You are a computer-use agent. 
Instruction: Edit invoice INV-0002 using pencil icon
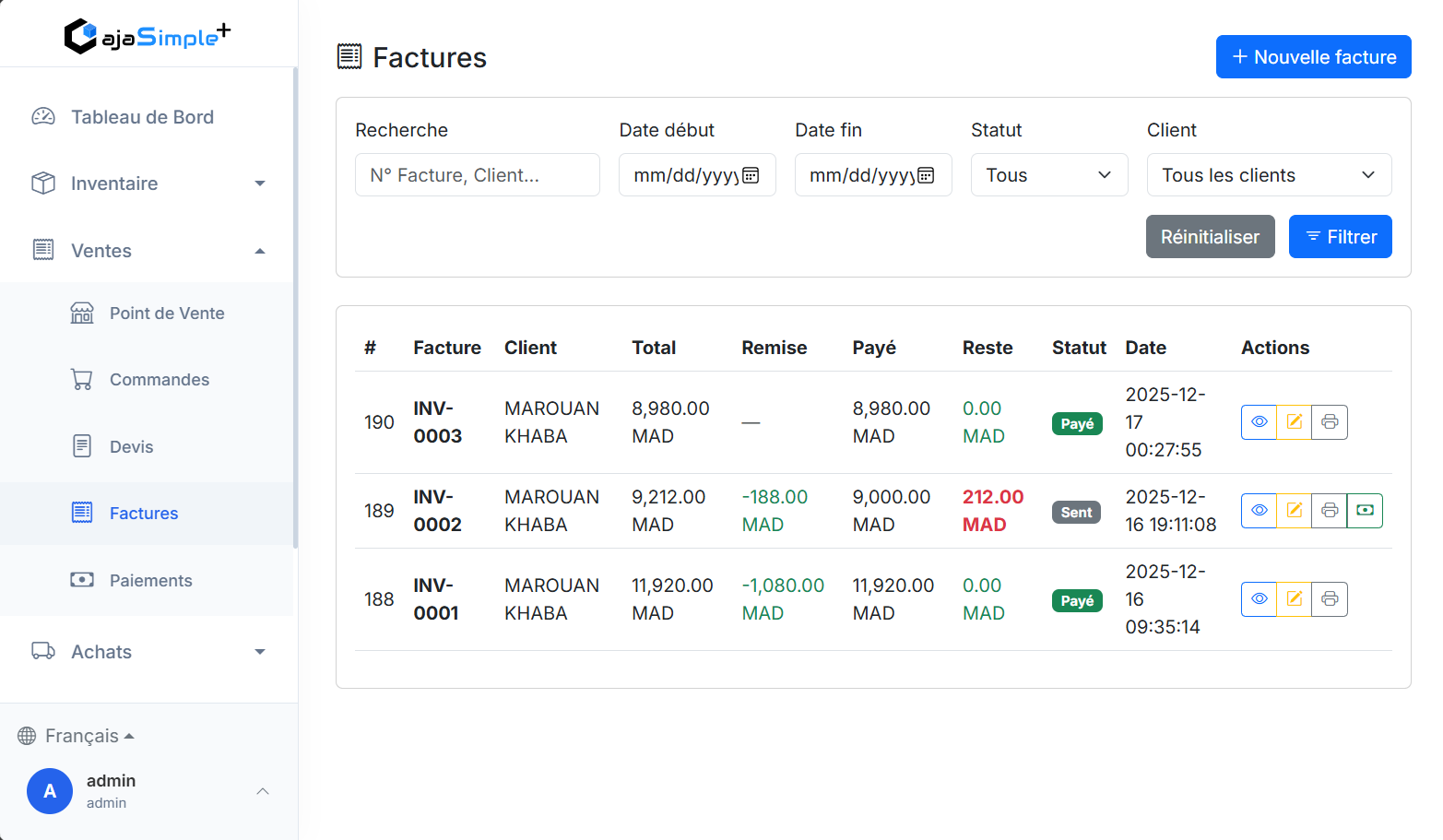(1294, 511)
